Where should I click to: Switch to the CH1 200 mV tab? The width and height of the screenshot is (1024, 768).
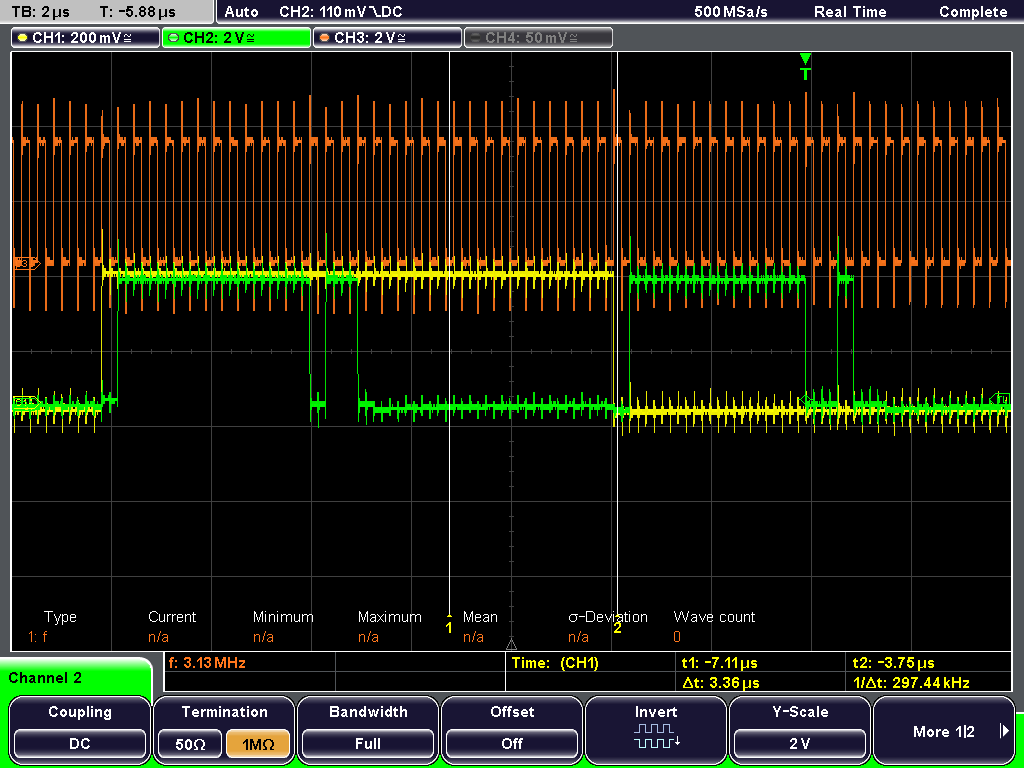[x=85, y=38]
